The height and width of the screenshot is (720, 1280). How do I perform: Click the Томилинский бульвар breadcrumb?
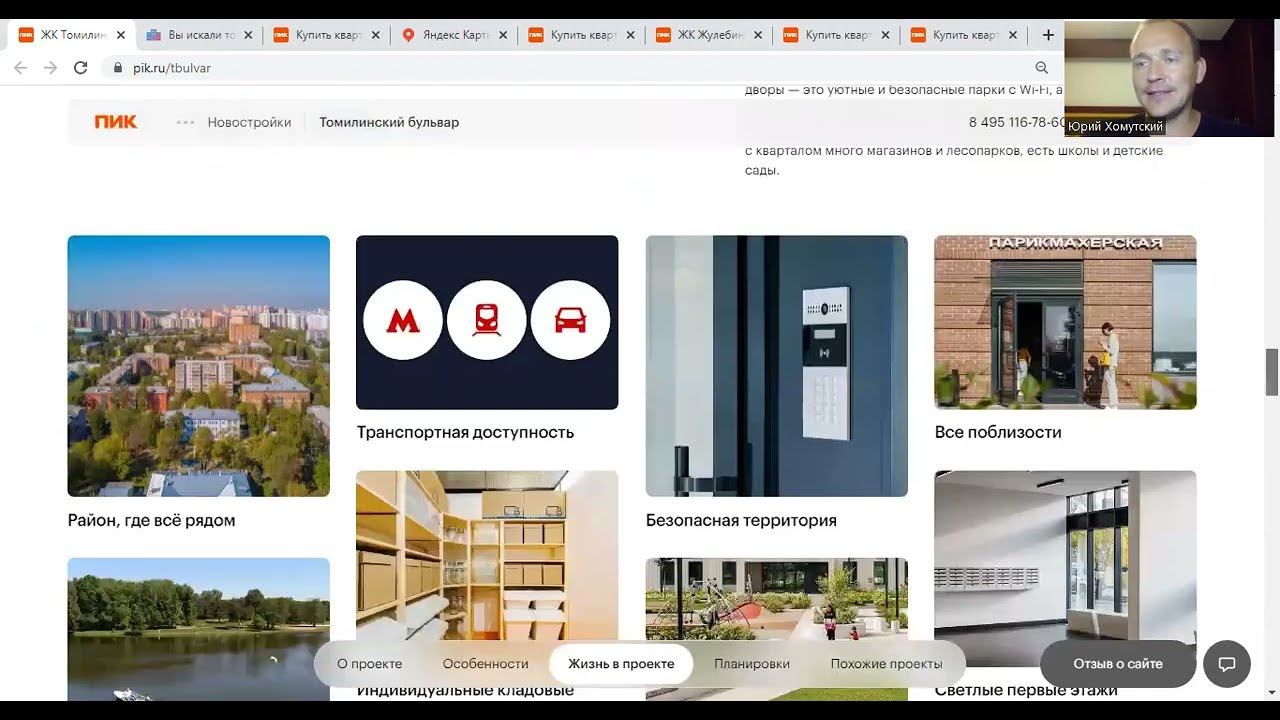[389, 122]
